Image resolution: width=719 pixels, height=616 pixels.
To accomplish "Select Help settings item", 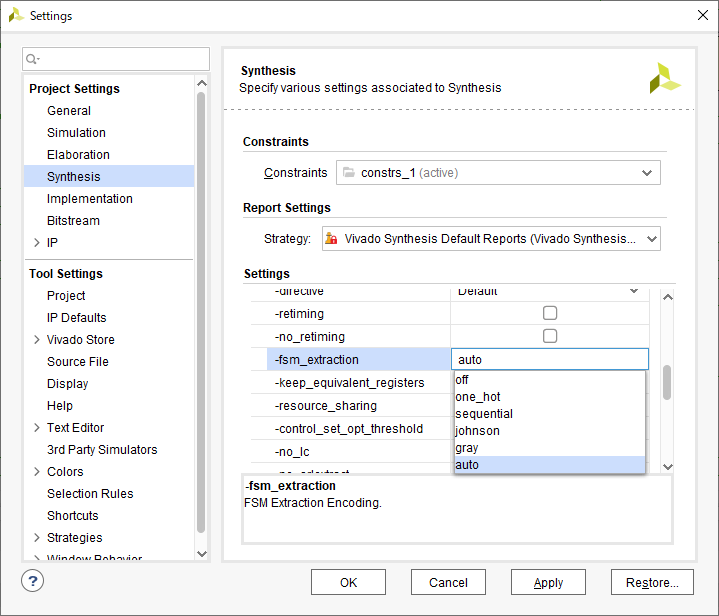I will coord(60,405).
